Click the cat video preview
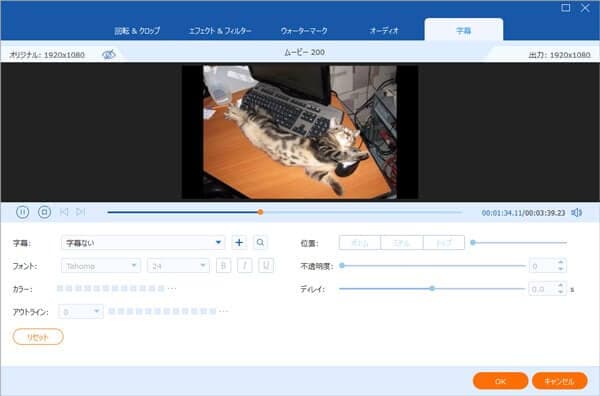The image size is (600, 396). pyautogui.click(x=300, y=132)
